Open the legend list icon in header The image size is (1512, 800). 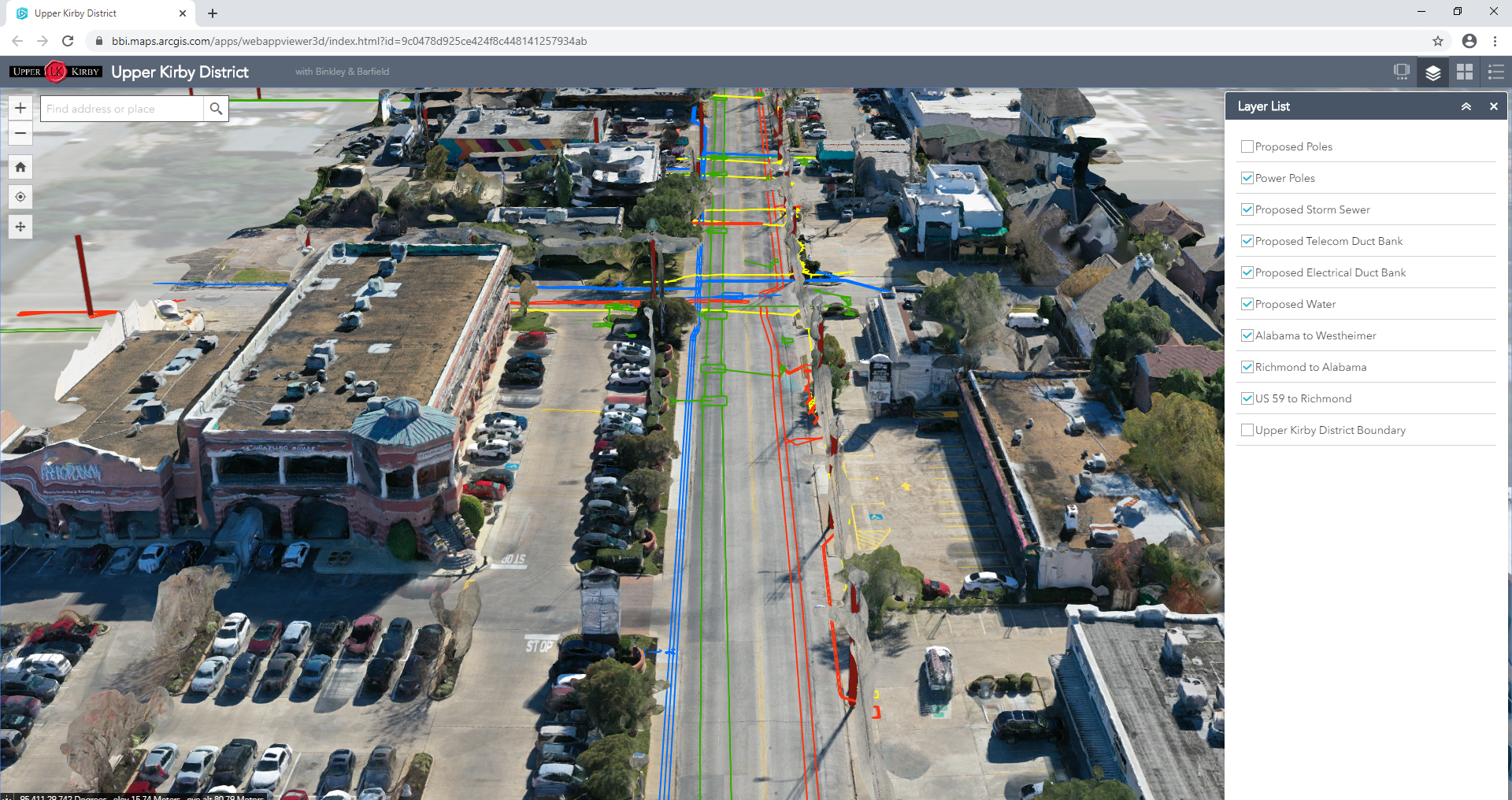coord(1495,72)
